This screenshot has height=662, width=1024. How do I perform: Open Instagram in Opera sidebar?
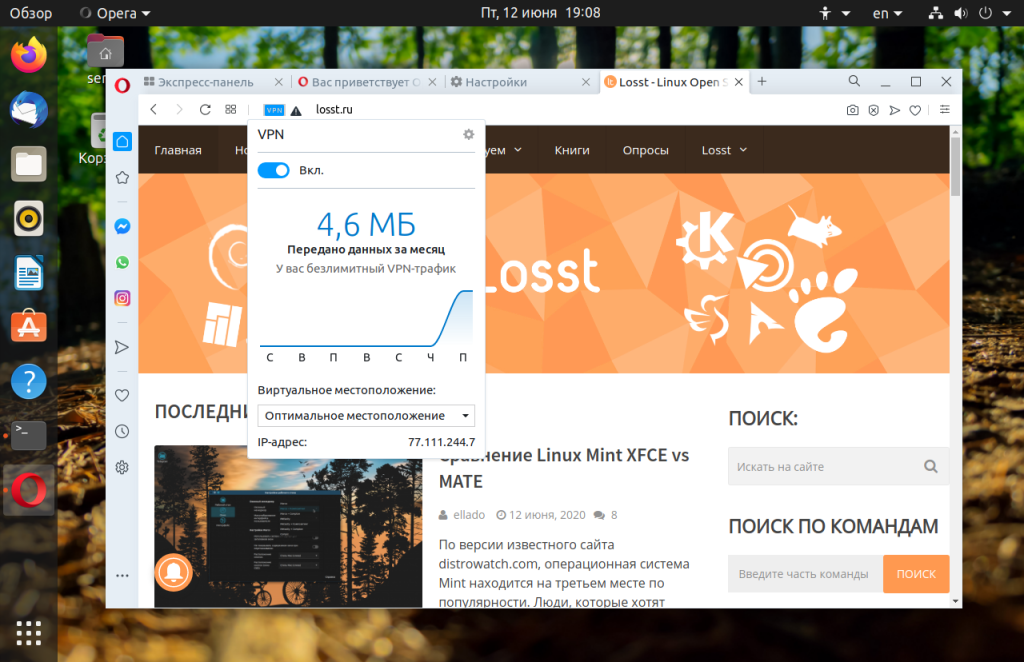[122, 298]
